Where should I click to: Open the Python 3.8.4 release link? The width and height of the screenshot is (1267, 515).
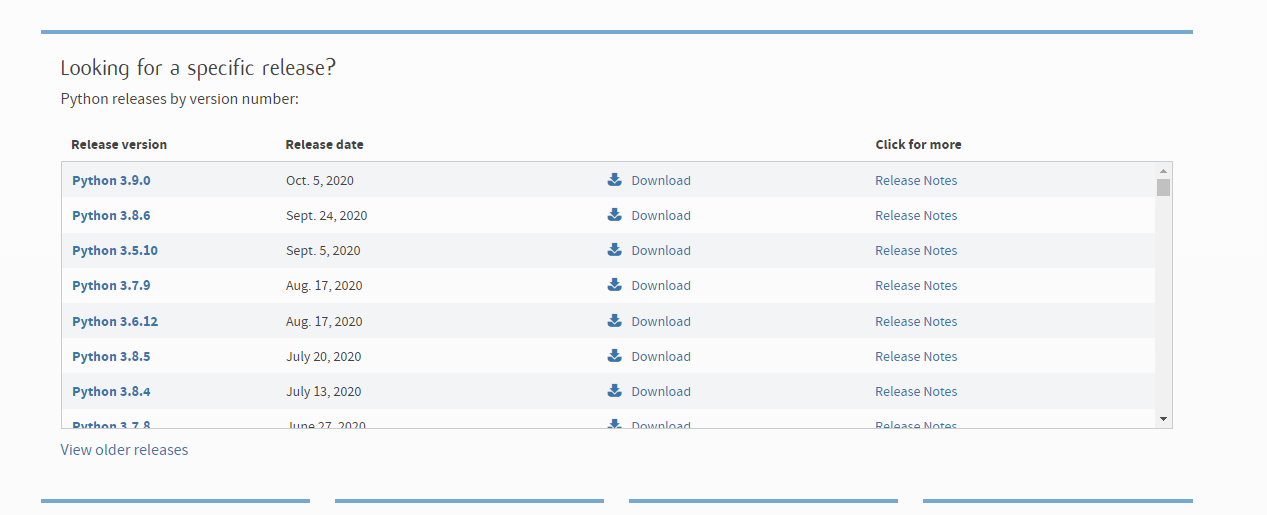click(111, 392)
